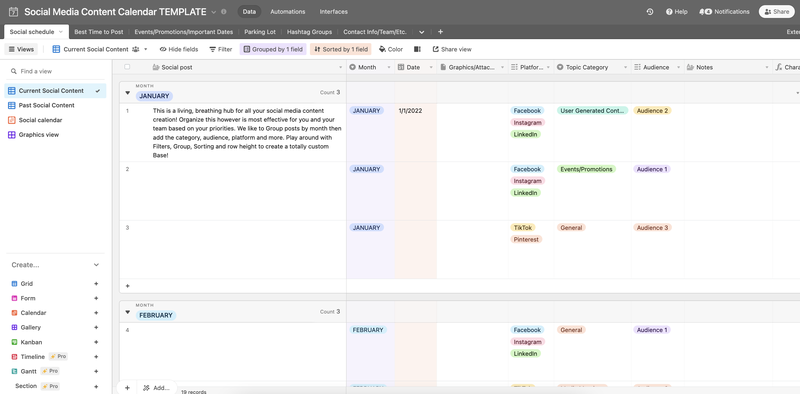800x394 pixels.
Task: Add a record using bottom plus button
Action: pos(127,388)
